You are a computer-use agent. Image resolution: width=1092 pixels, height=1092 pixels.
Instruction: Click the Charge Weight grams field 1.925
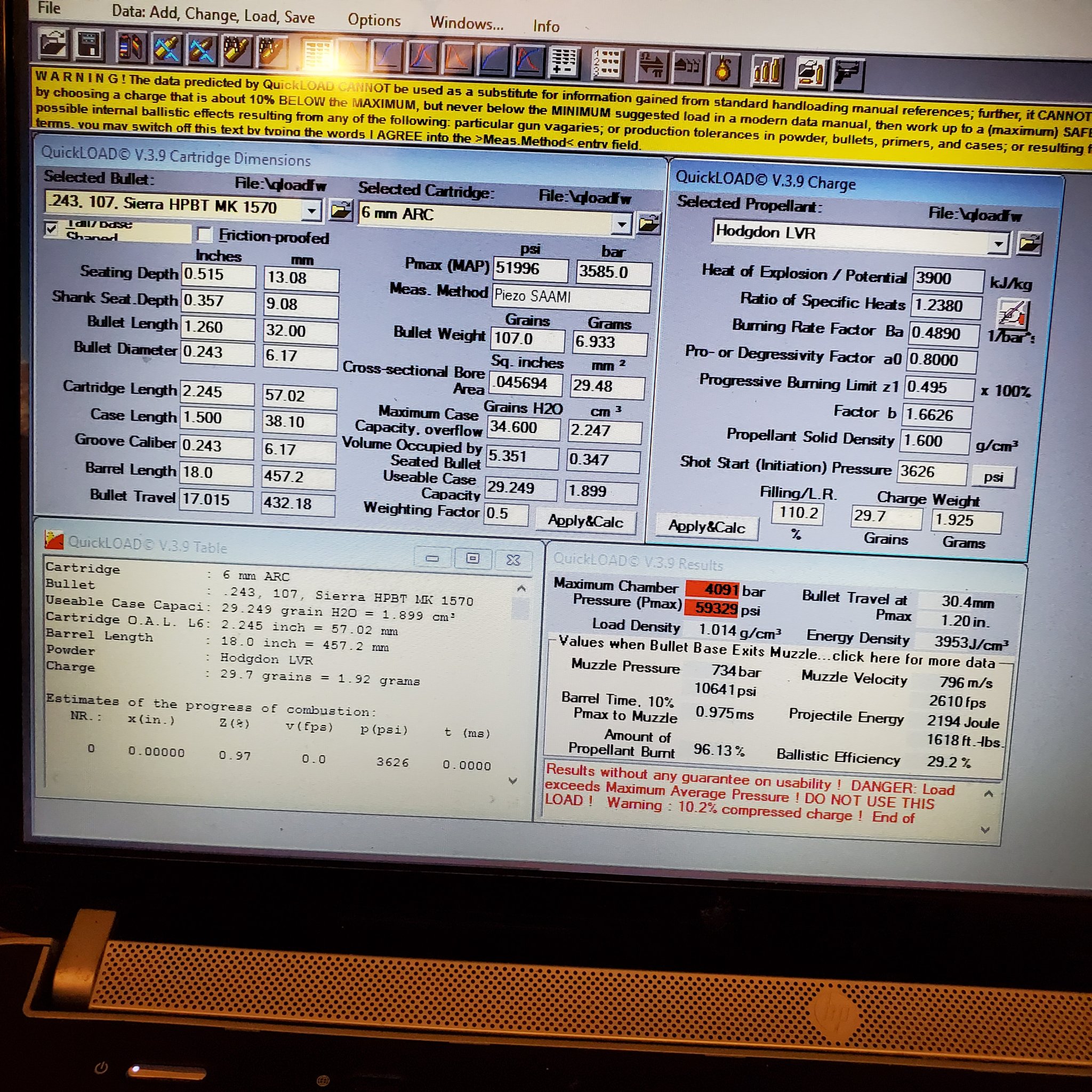click(966, 521)
